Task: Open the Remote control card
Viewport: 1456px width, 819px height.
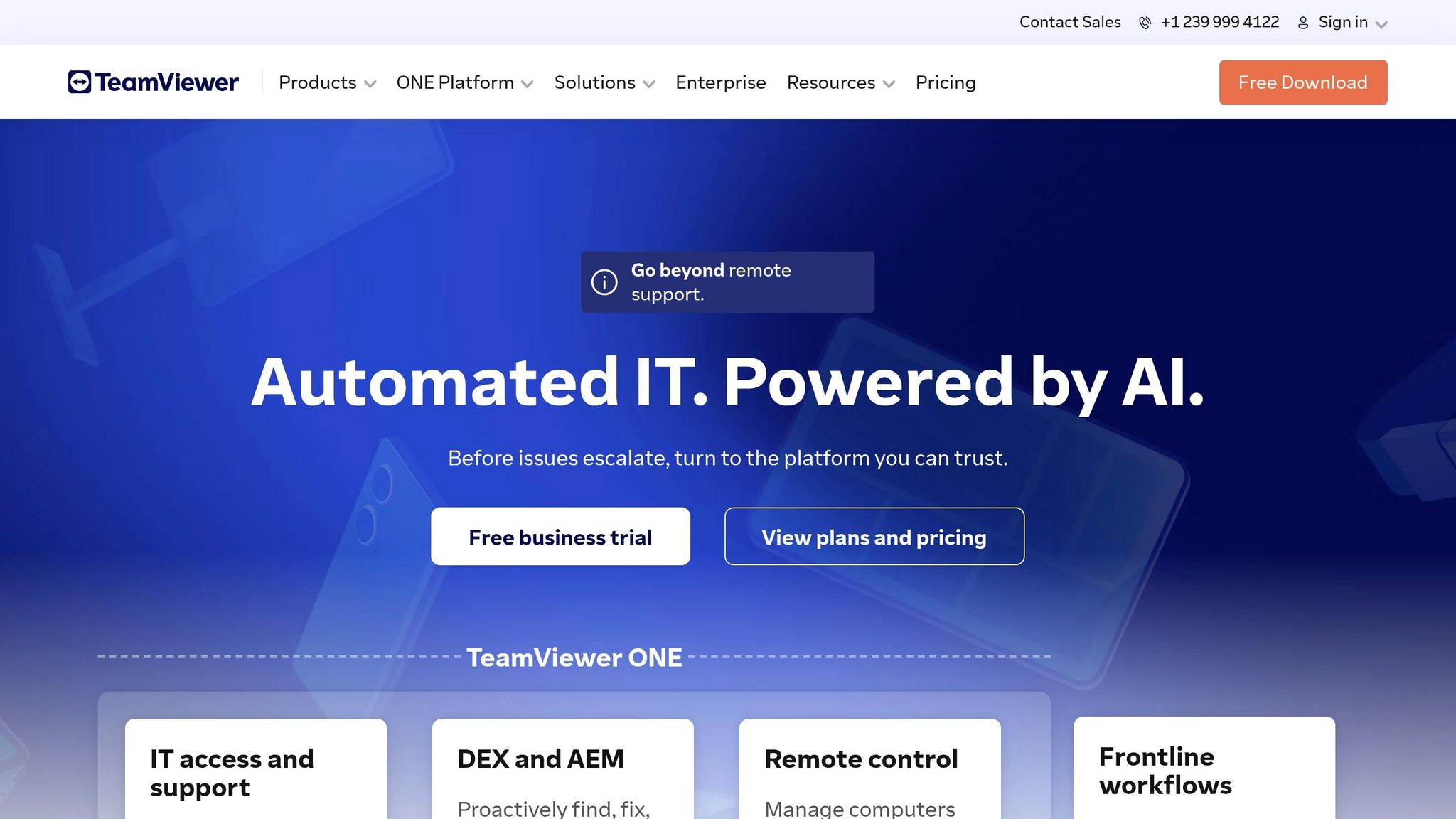Action: (870, 769)
